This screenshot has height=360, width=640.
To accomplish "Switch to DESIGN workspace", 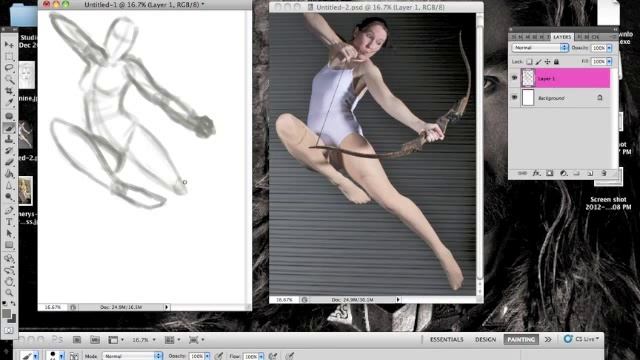I will click(x=485, y=340).
